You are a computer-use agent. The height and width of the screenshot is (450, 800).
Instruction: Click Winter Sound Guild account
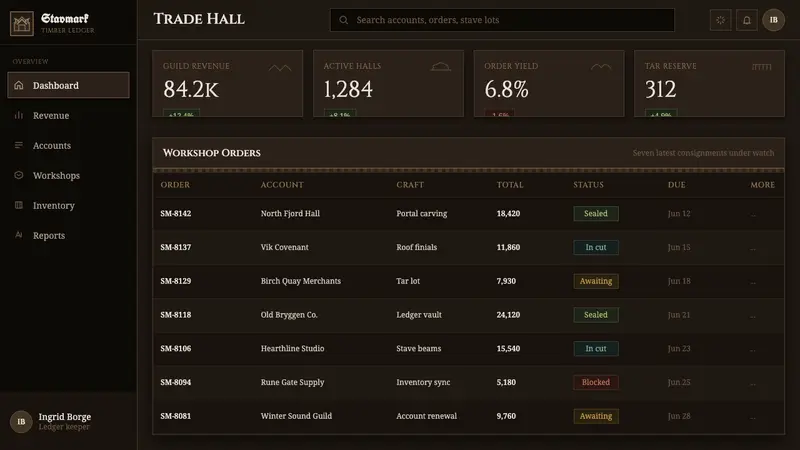[x=296, y=416]
